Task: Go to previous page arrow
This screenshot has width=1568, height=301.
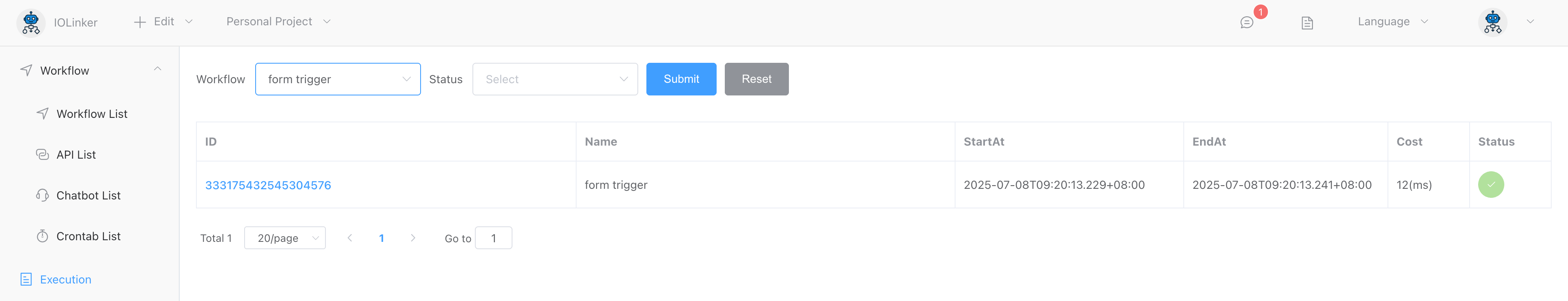Action: pyautogui.click(x=350, y=238)
